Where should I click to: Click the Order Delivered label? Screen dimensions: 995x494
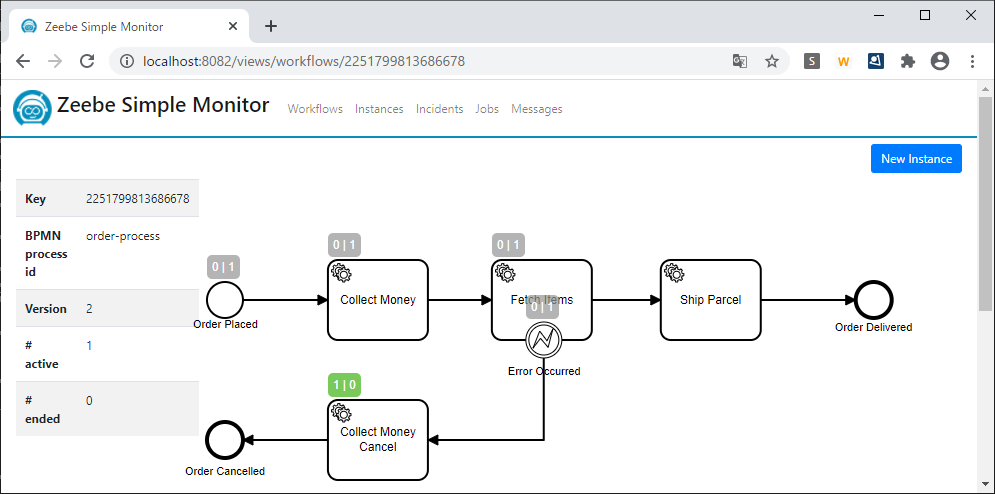click(x=874, y=328)
